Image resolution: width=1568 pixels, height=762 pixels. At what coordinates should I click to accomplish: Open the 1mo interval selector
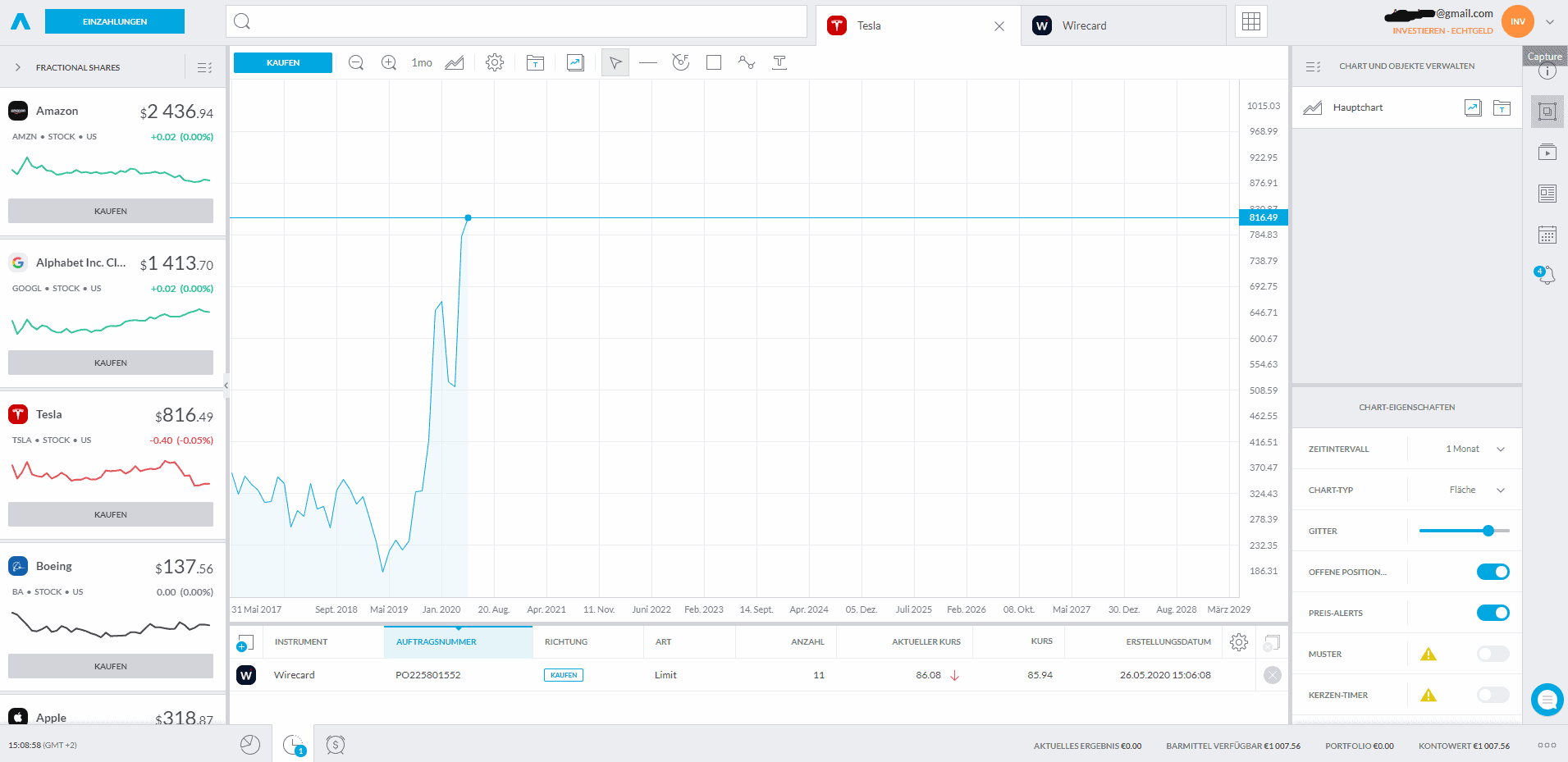click(x=422, y=62)
